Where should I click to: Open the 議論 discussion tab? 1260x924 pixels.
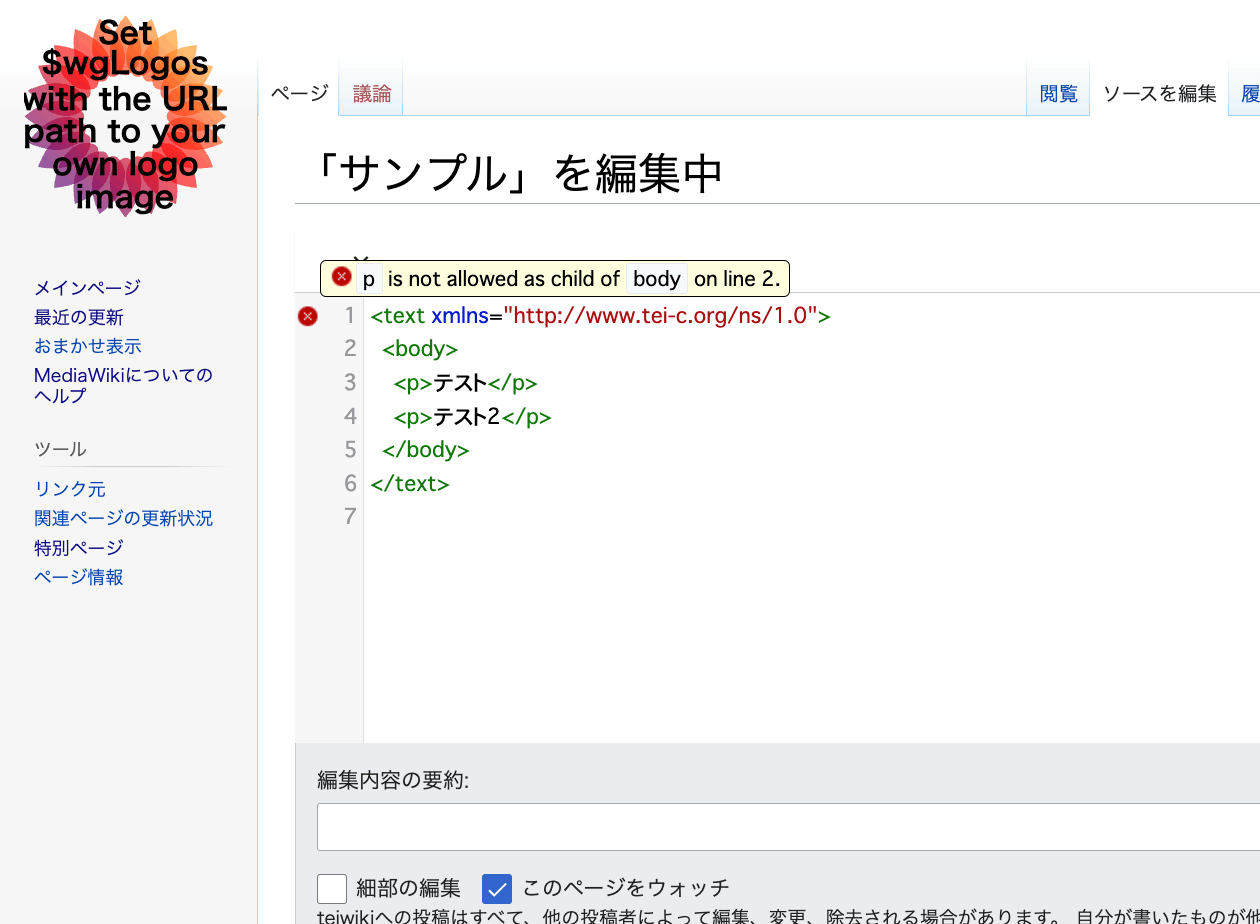tap(372, 94)
